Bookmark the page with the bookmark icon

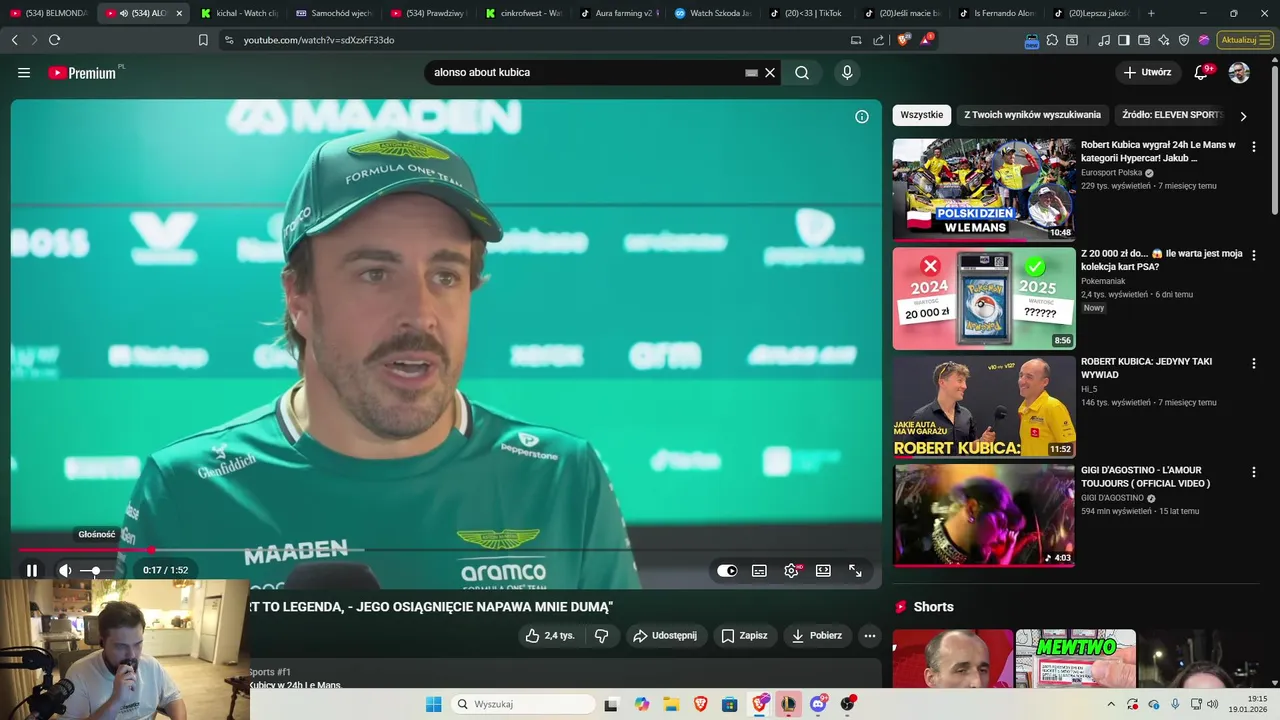(203, 40)
